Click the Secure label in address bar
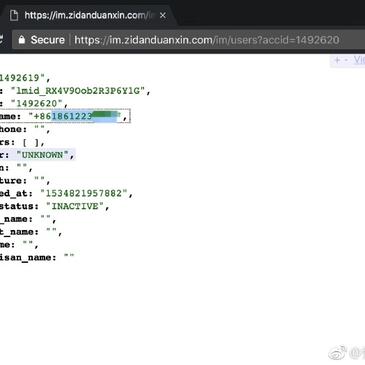365x365 pixels. click(47, 40)
